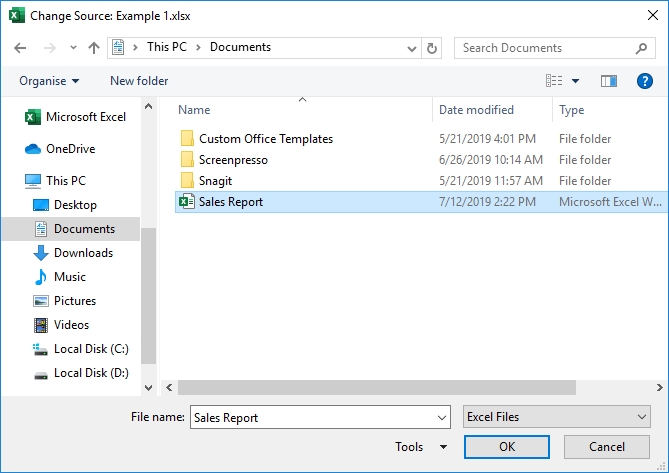Sort by Name column header

[x=194, y=110]
